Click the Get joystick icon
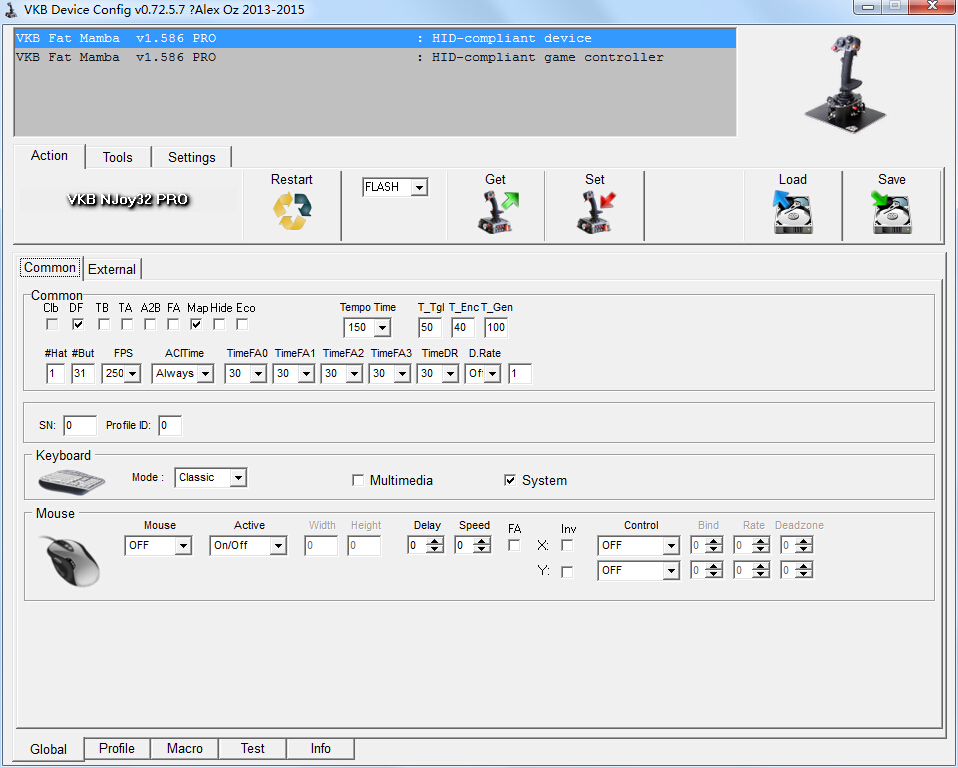 click(x=497, y=212)
